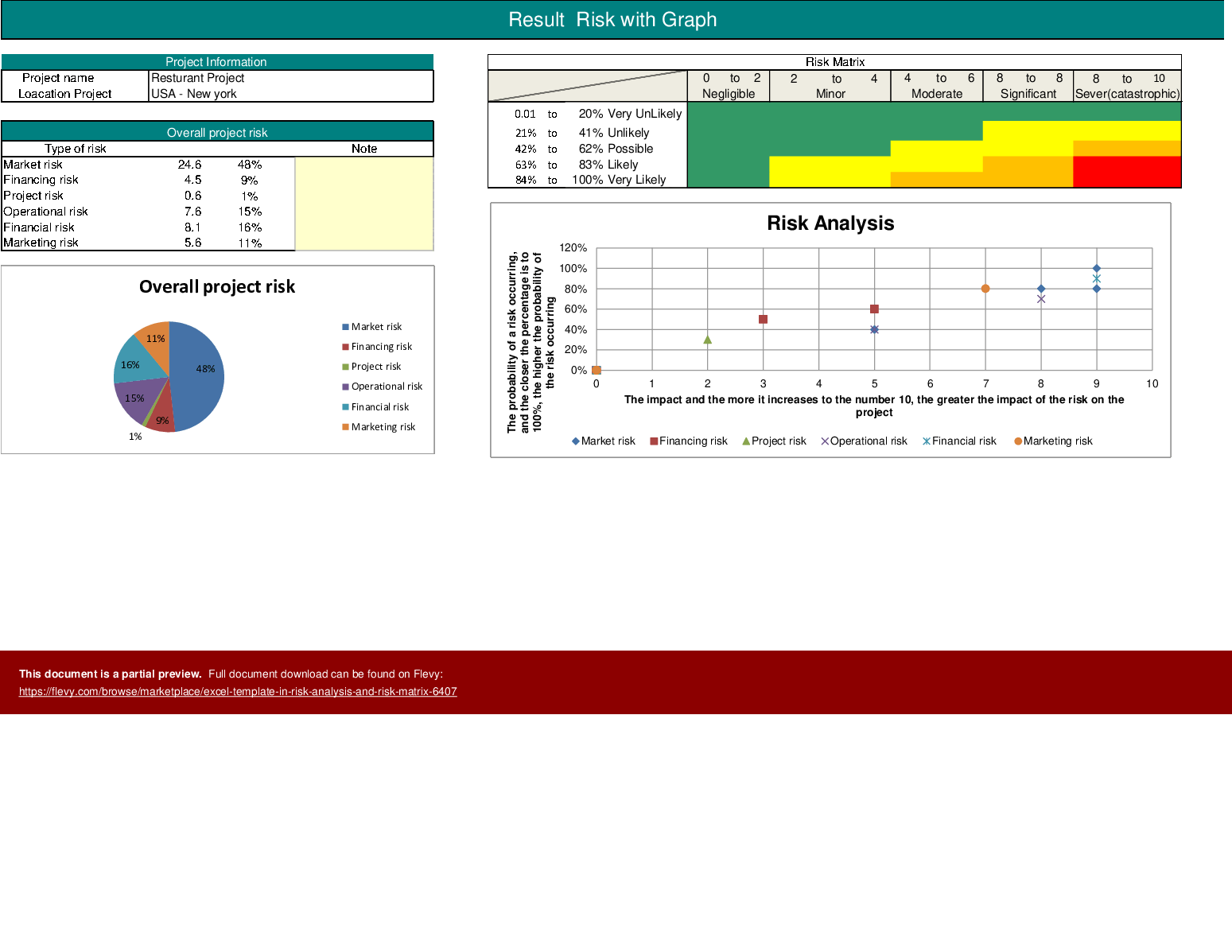Select the value 4.5 for Financing risk
This screenshot has width=1232, height=952.
[x=192, y=180]
